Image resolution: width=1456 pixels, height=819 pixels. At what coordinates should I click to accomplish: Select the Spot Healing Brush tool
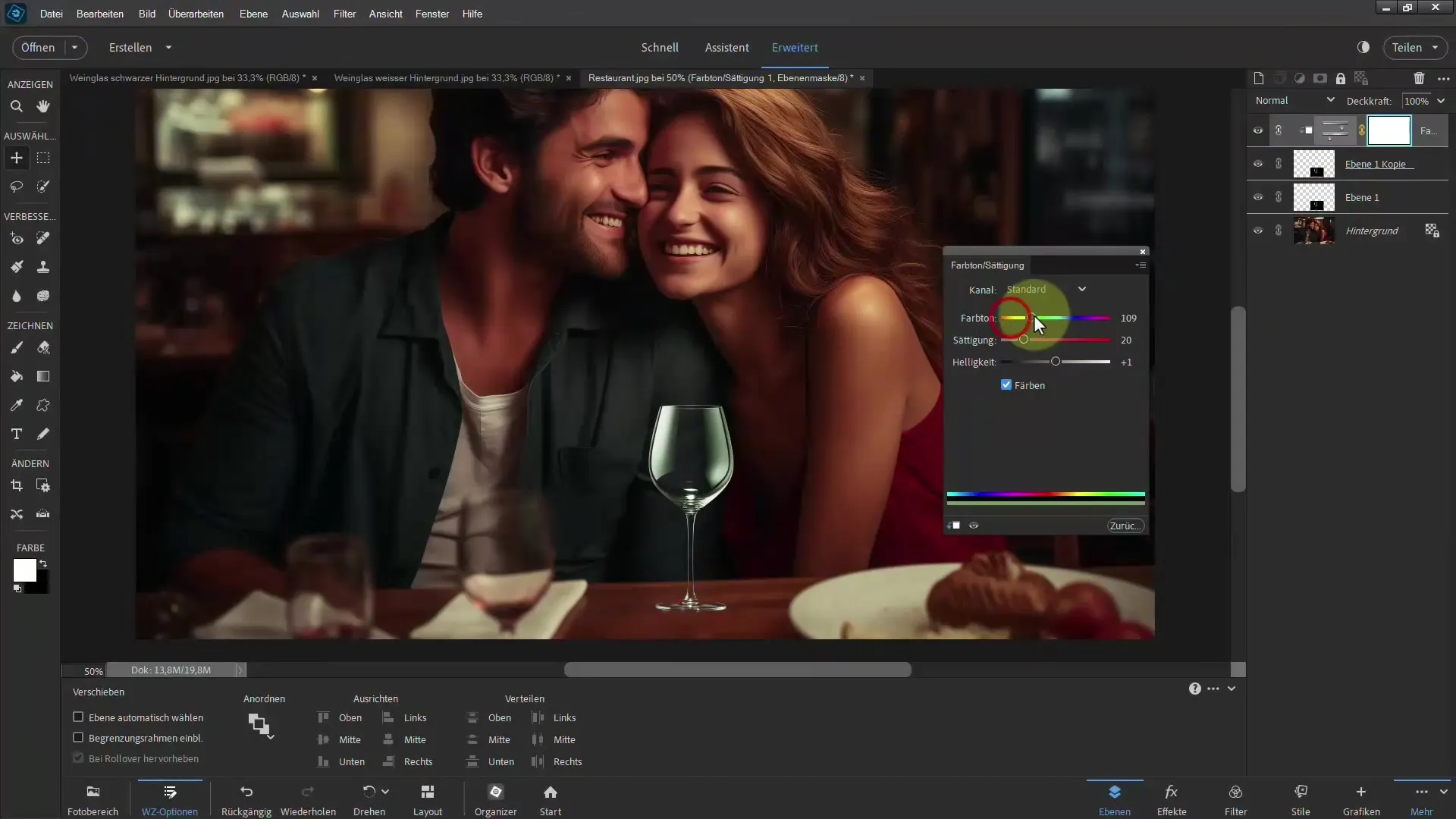click(43, 239)
